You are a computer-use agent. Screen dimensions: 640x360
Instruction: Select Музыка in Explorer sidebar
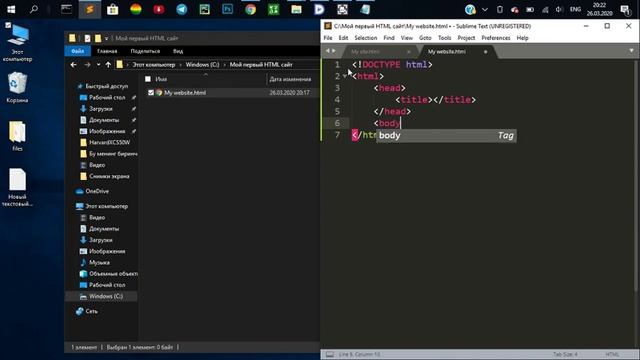(x=99, y=262)
